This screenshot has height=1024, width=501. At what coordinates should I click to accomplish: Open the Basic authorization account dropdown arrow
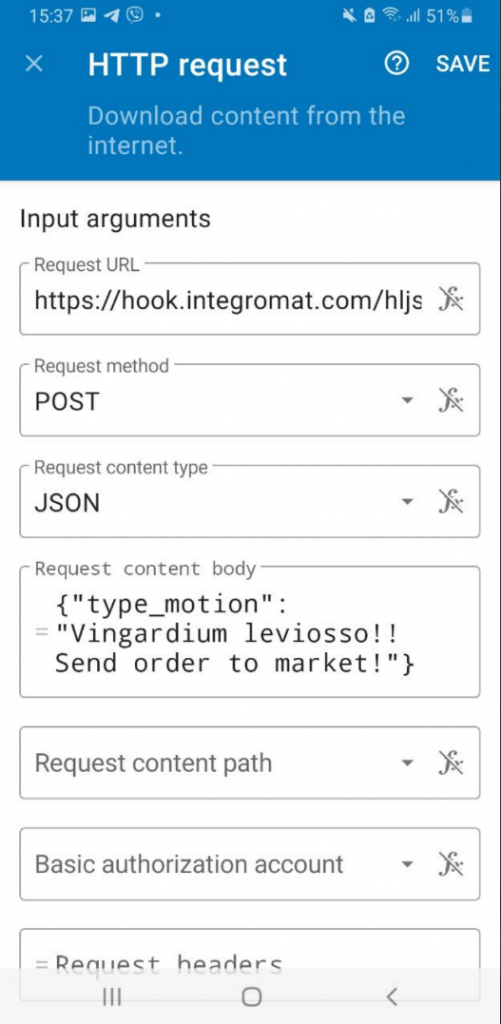(x=407, y=864)
